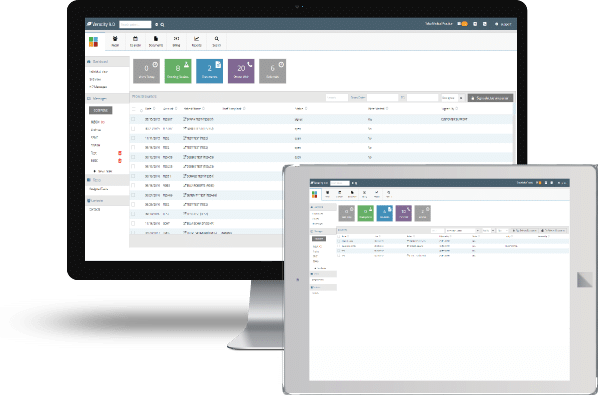Click the gear icon beside monitor header search

tap(157, 25)
